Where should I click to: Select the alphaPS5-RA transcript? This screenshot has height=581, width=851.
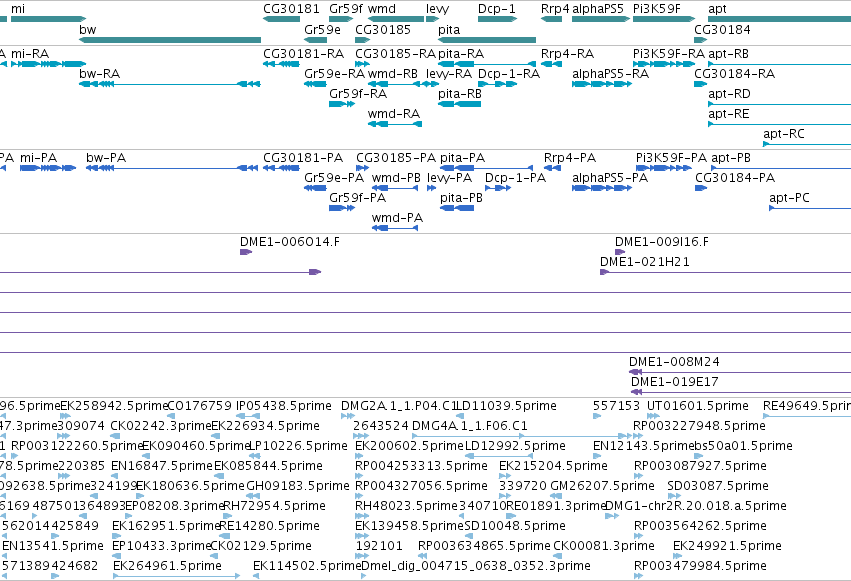point(602,84)
